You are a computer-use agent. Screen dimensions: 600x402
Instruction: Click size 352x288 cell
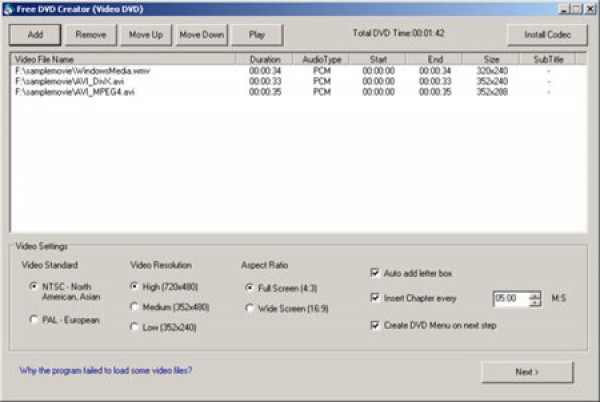(x=492, y=92)
